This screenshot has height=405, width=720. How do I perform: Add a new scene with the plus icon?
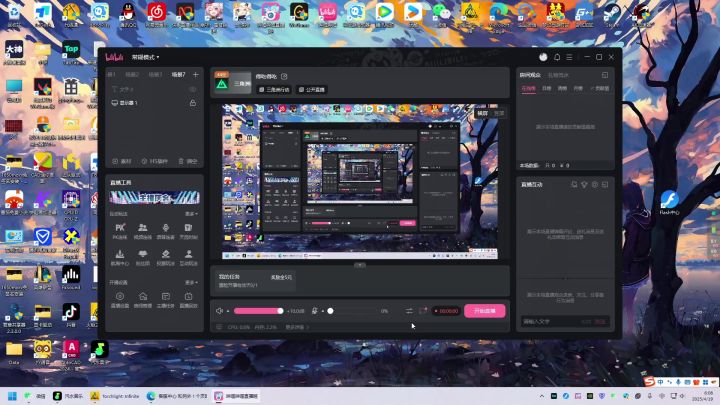(x=196, y=74)
